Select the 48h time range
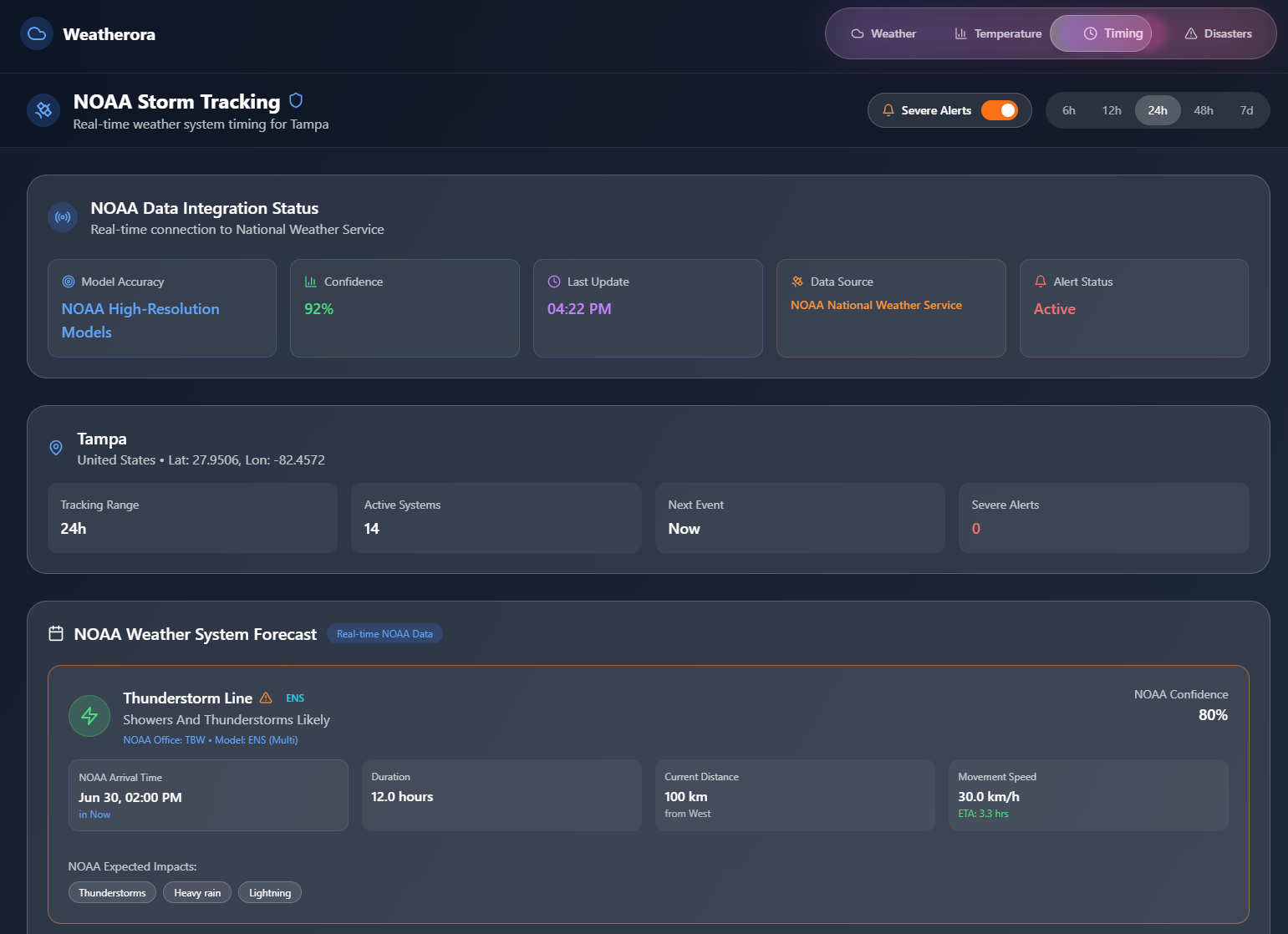 click(x=1204, y=110)
